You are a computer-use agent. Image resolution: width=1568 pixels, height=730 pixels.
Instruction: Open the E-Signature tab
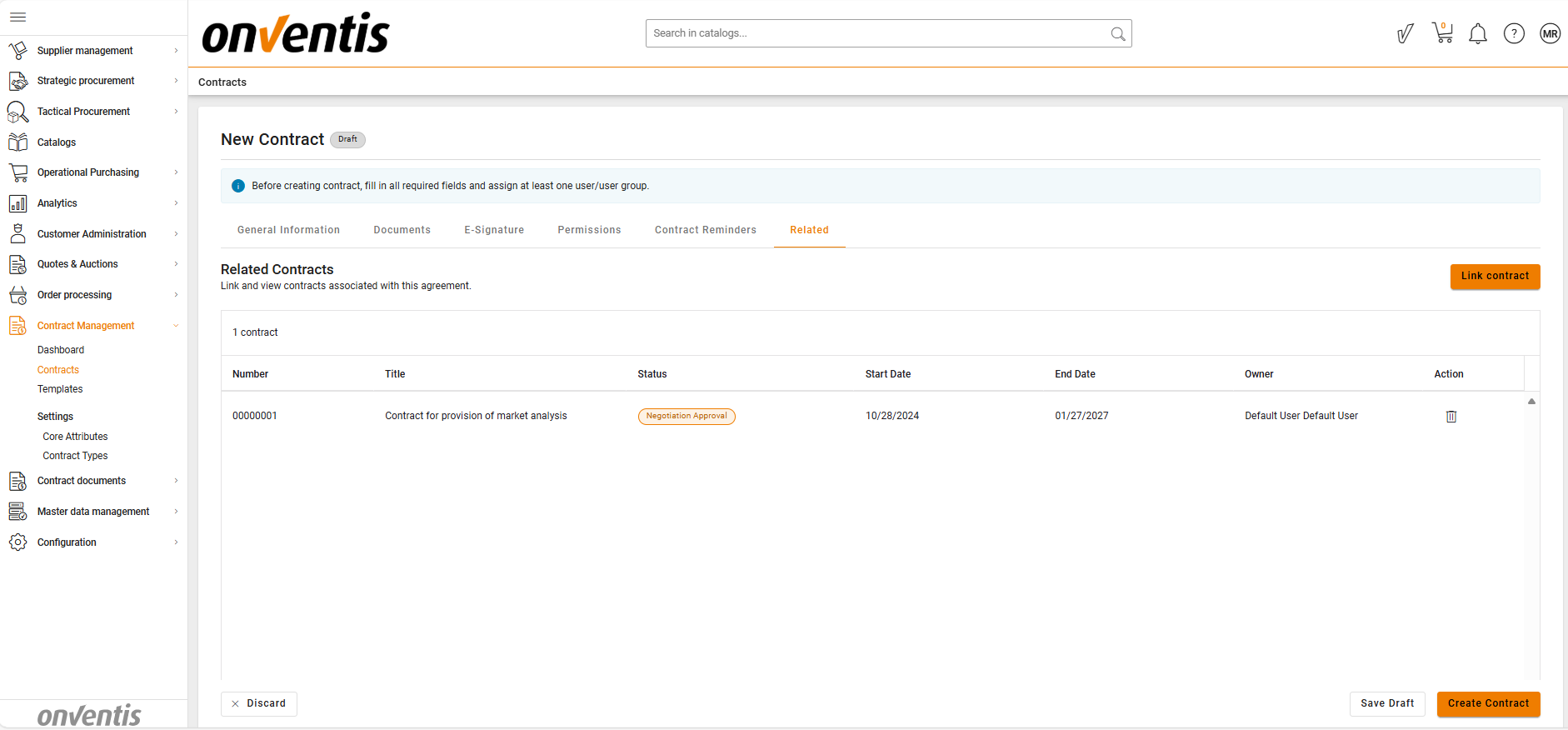pyautogui.click(x=494, y=230)
